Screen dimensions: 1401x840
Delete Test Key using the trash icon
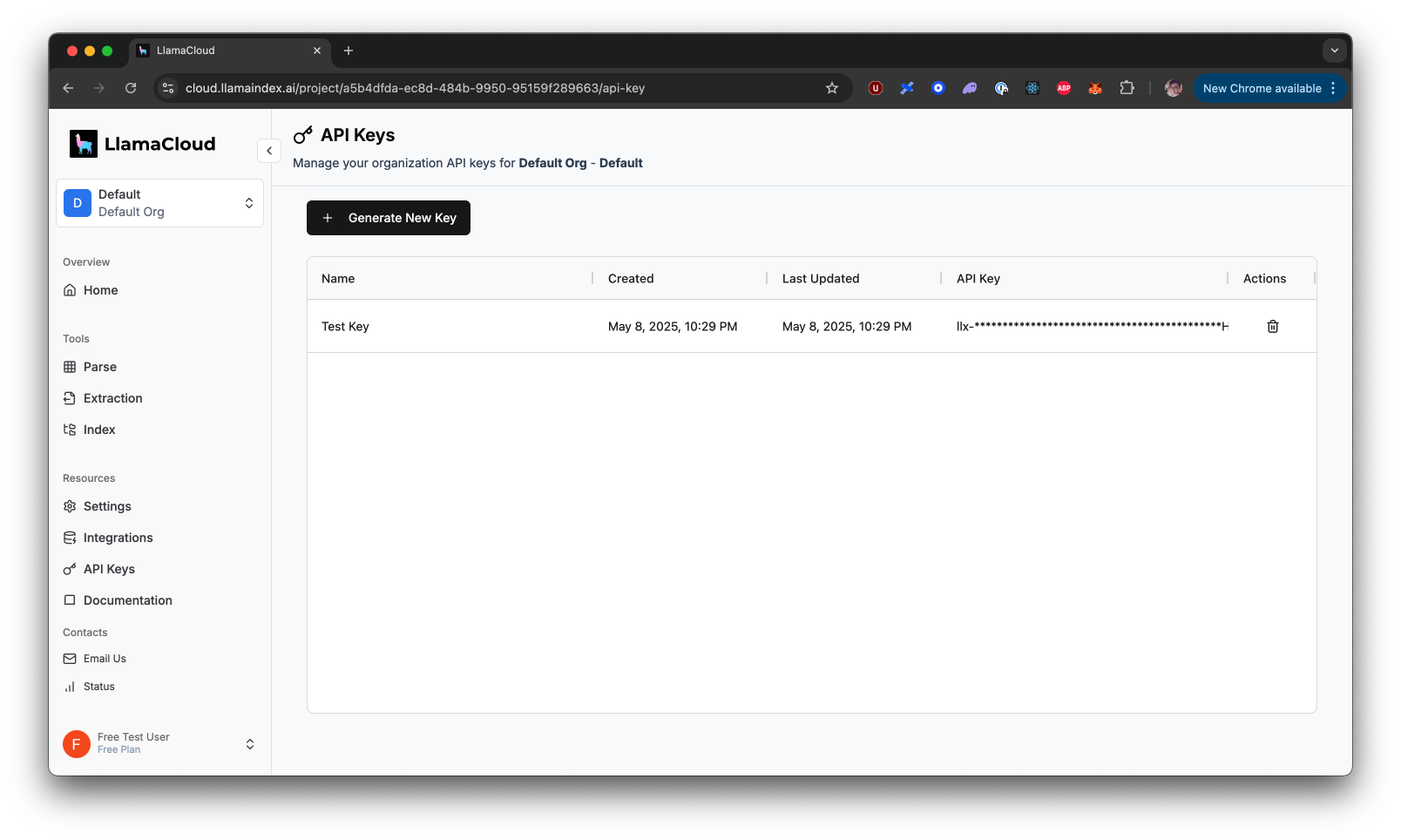point(1273,326)
